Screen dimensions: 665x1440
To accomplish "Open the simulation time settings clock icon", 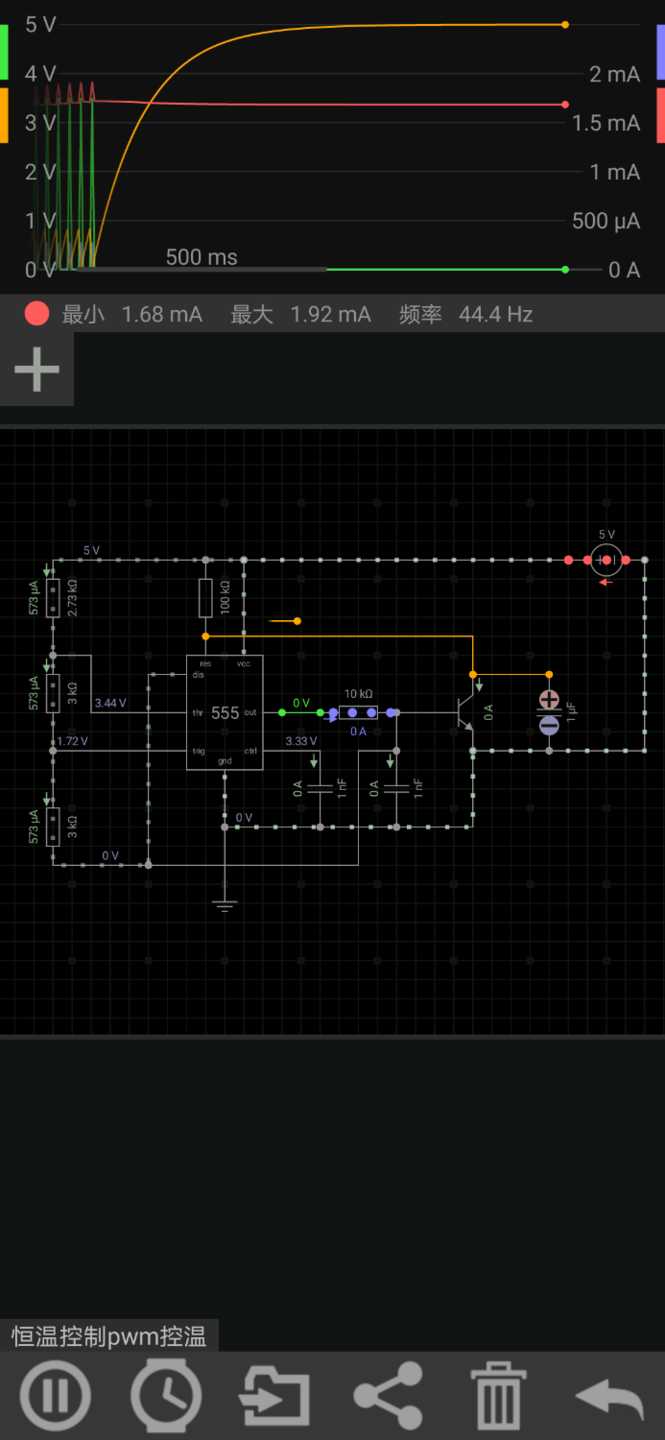I will click(165, 1395).
